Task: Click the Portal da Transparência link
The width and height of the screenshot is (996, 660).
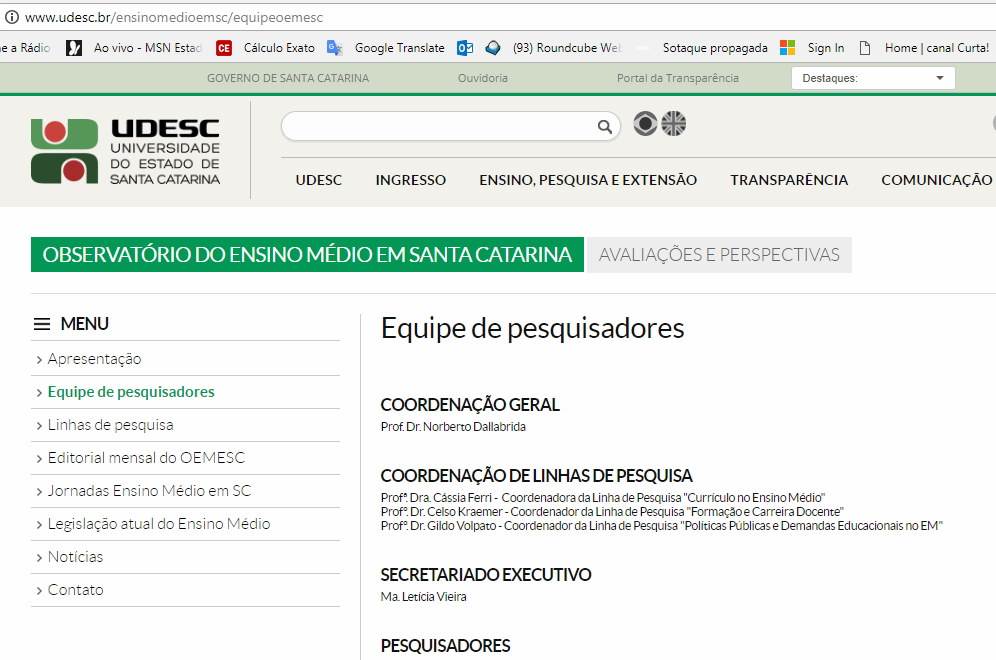Action: coord(678,78)
